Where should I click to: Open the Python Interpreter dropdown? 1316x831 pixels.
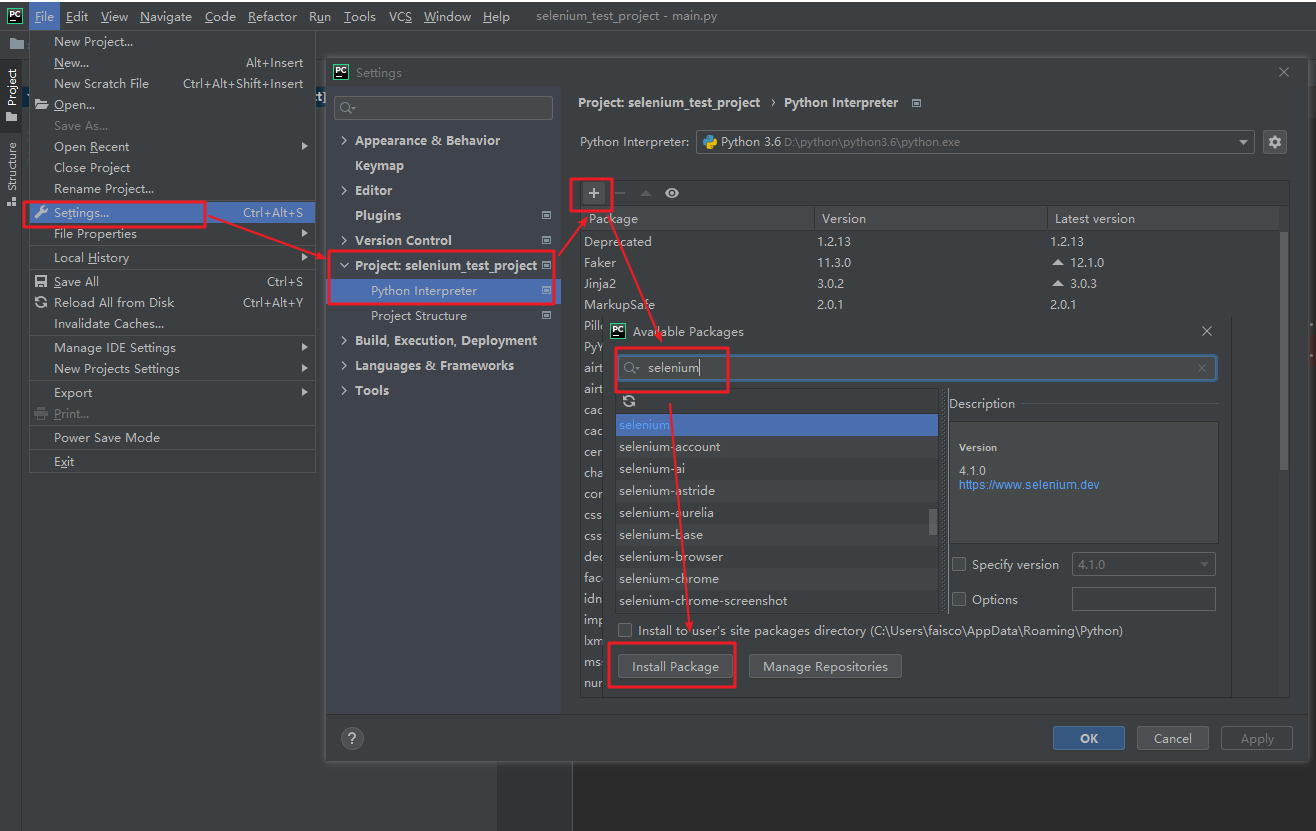tap(1244, 142)
